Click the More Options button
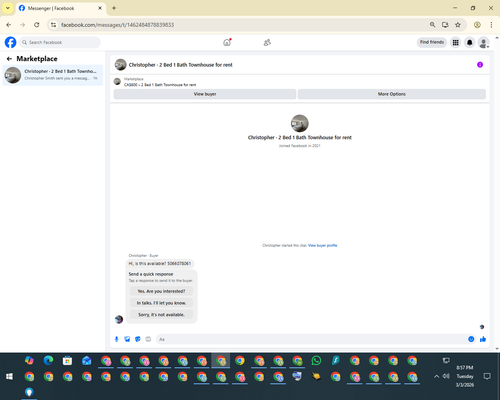This screenshot has height=400, width=500. pos(392,94)
